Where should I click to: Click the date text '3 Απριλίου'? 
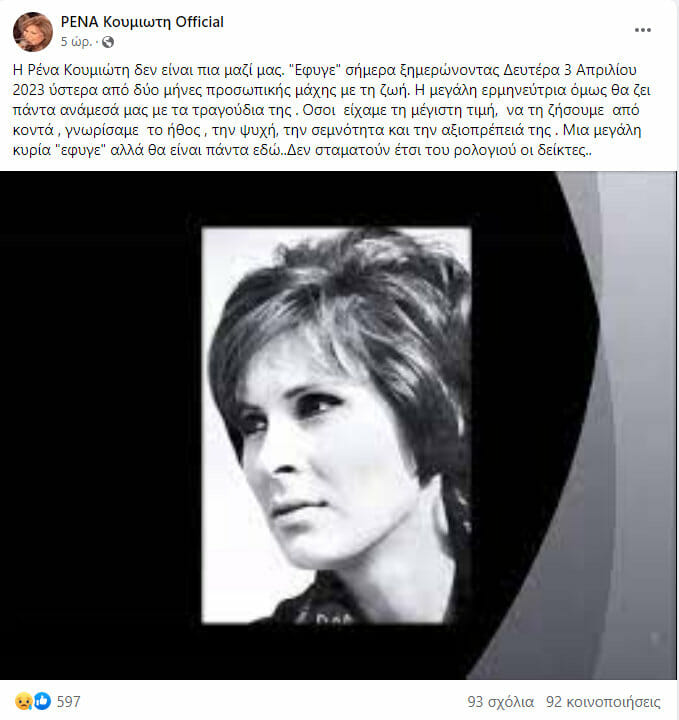click(600, 70)
